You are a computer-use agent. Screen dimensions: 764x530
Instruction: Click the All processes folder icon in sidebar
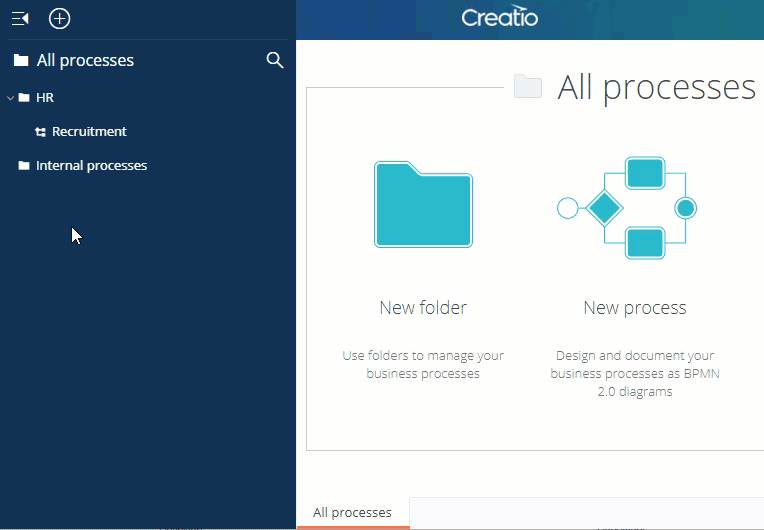[x=21, y=60]
